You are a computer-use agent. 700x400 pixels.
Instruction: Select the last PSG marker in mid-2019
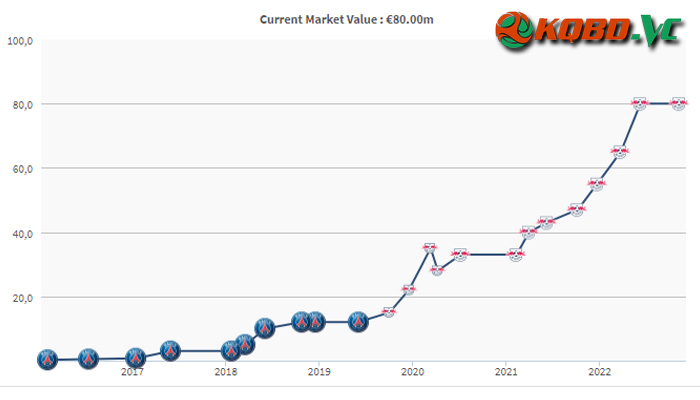tap(358, 322)
